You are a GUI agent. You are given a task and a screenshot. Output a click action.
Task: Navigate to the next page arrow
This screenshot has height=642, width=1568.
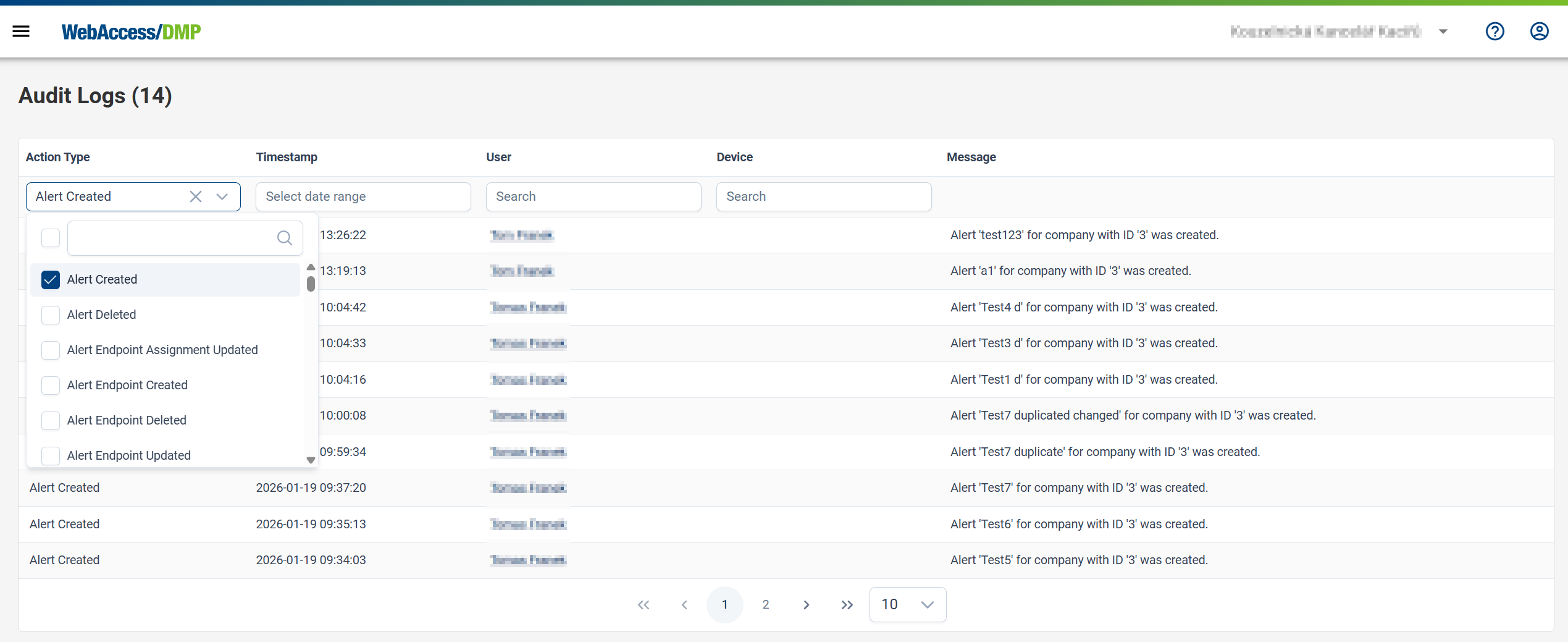tap(805, 604)
